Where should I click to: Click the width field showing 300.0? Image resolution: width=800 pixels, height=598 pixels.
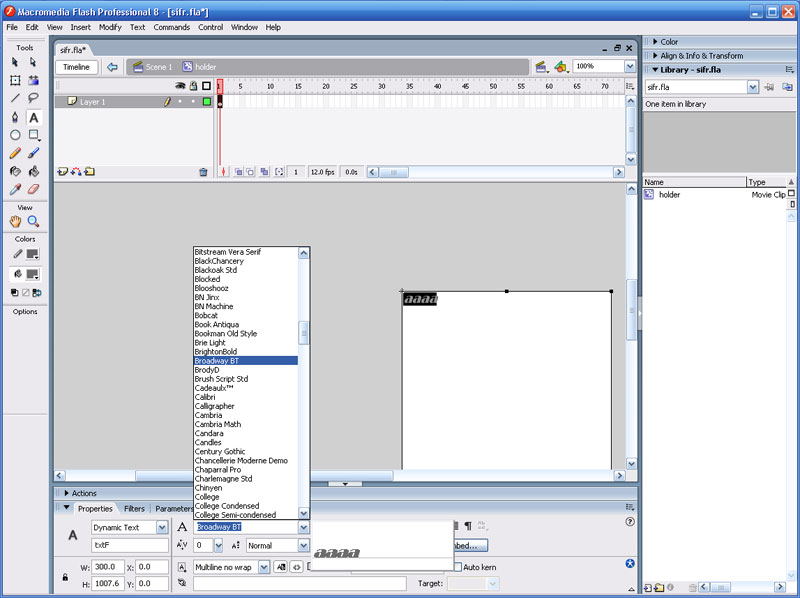(x=108, y=567)
